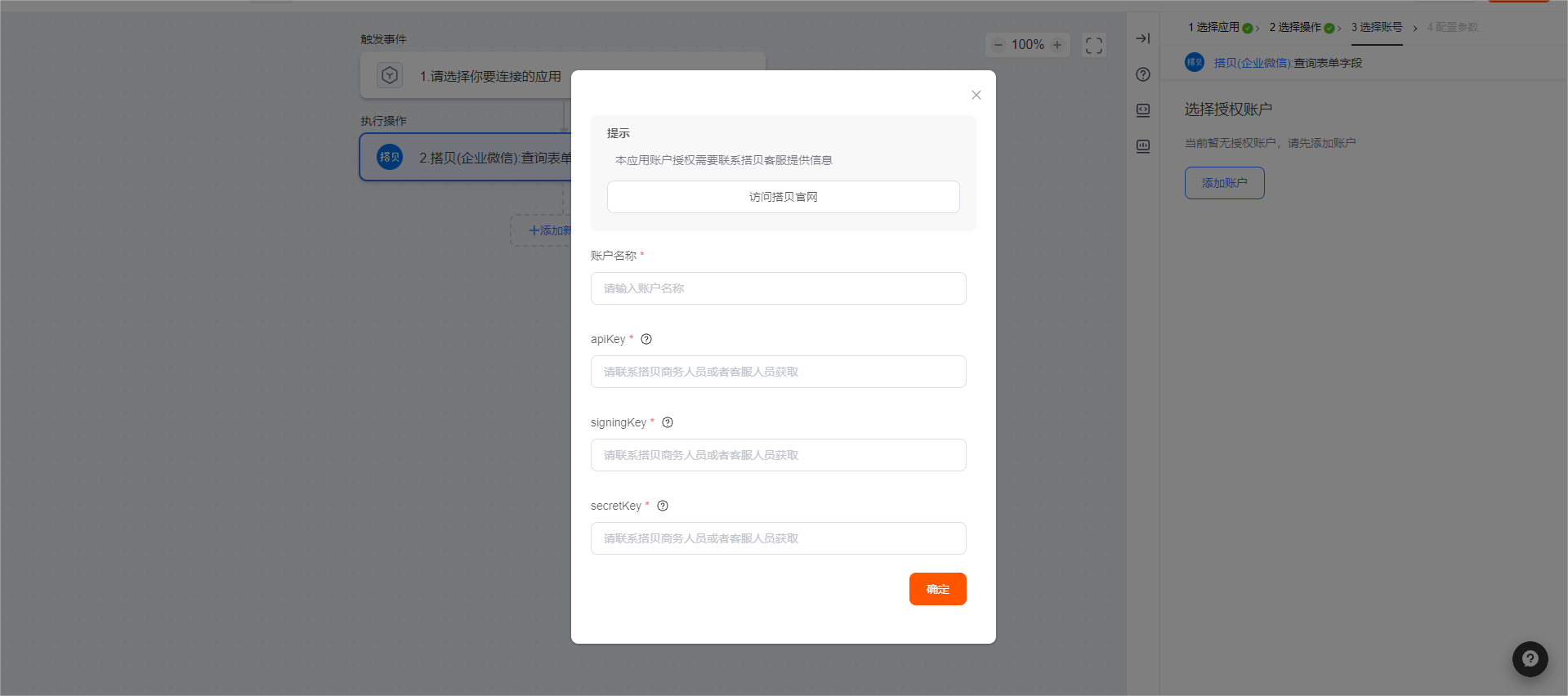Click the 搭贝(企业微信) app link
This screenshot has height=696, width=1568.
(x=1253, y=63)
